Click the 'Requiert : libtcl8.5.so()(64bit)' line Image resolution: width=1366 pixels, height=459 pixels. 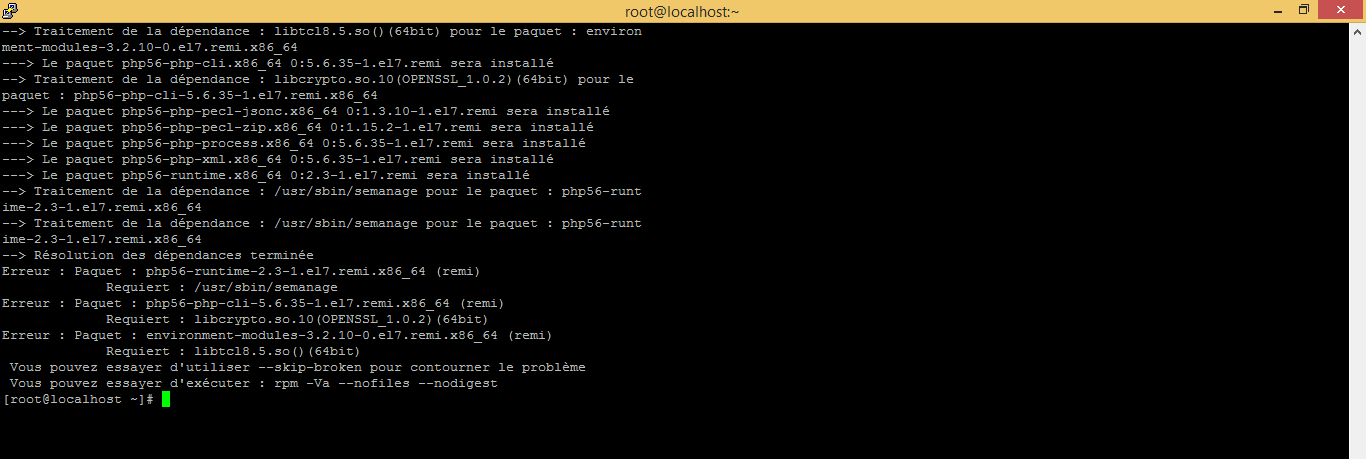click(232, 351)
